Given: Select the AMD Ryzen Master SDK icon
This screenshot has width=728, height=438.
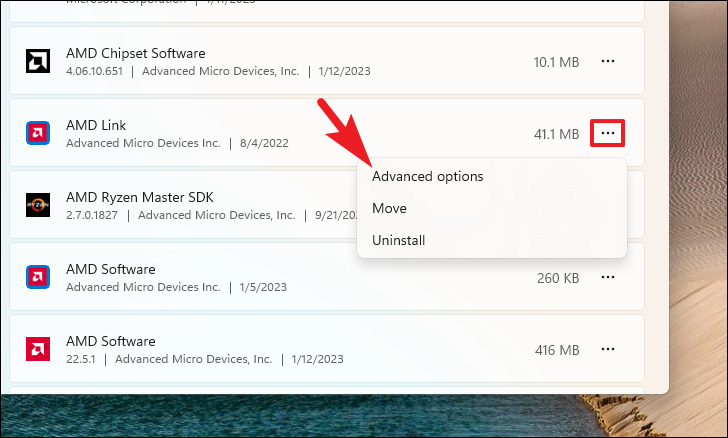Looking at the screenshot, I should pos(38,205).
